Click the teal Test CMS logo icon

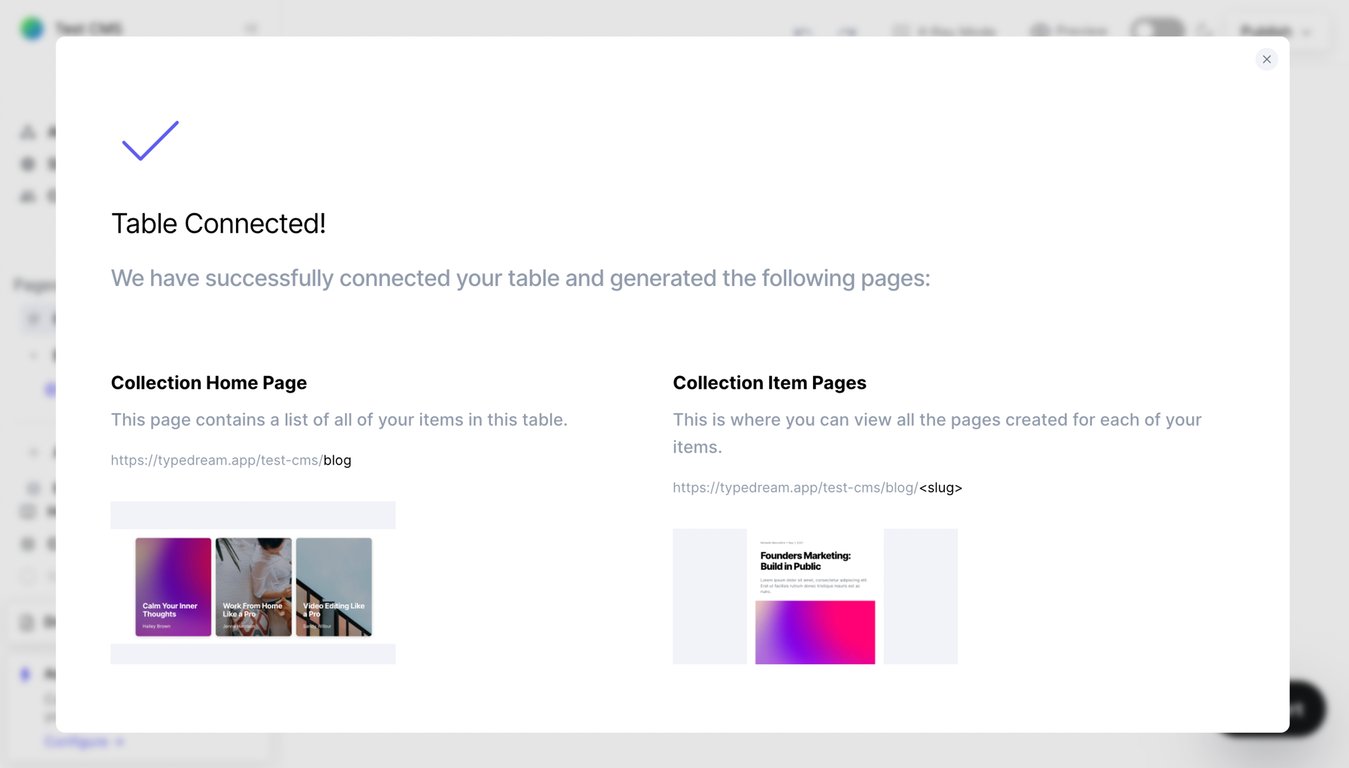pyautogui.click(x=30, y=28)
